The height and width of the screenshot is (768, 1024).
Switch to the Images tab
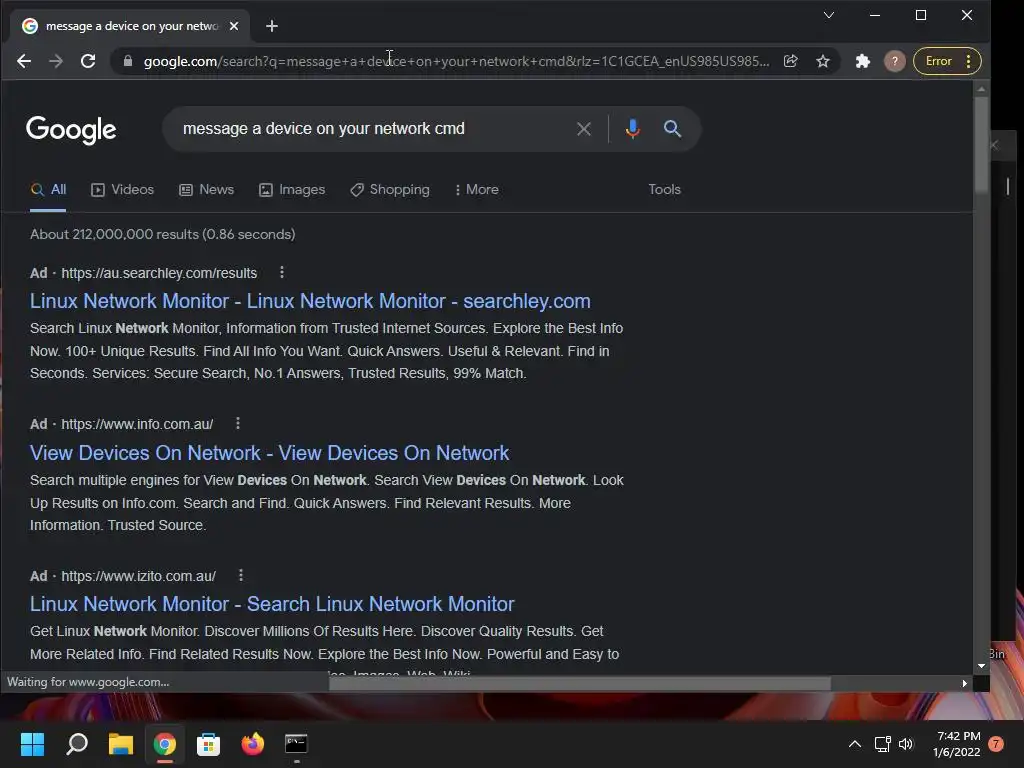[x=292, y=190]
